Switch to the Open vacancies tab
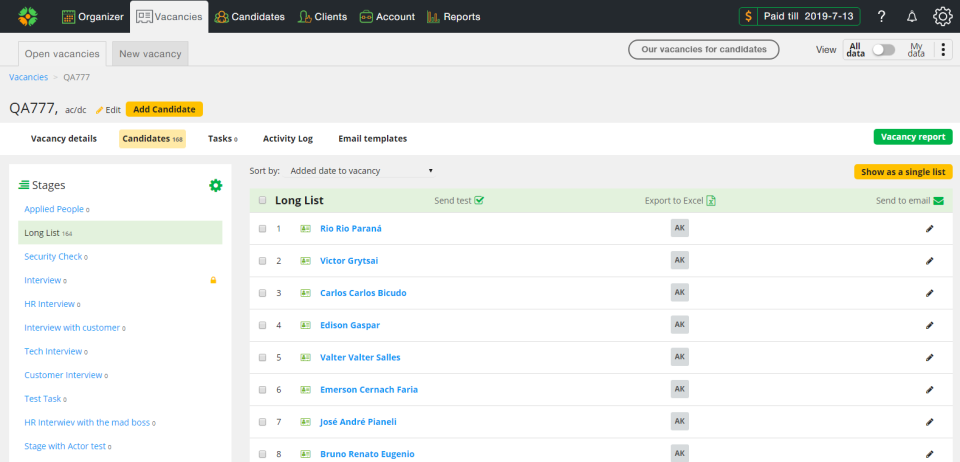 pyautogui.click(x=62, y=54)
